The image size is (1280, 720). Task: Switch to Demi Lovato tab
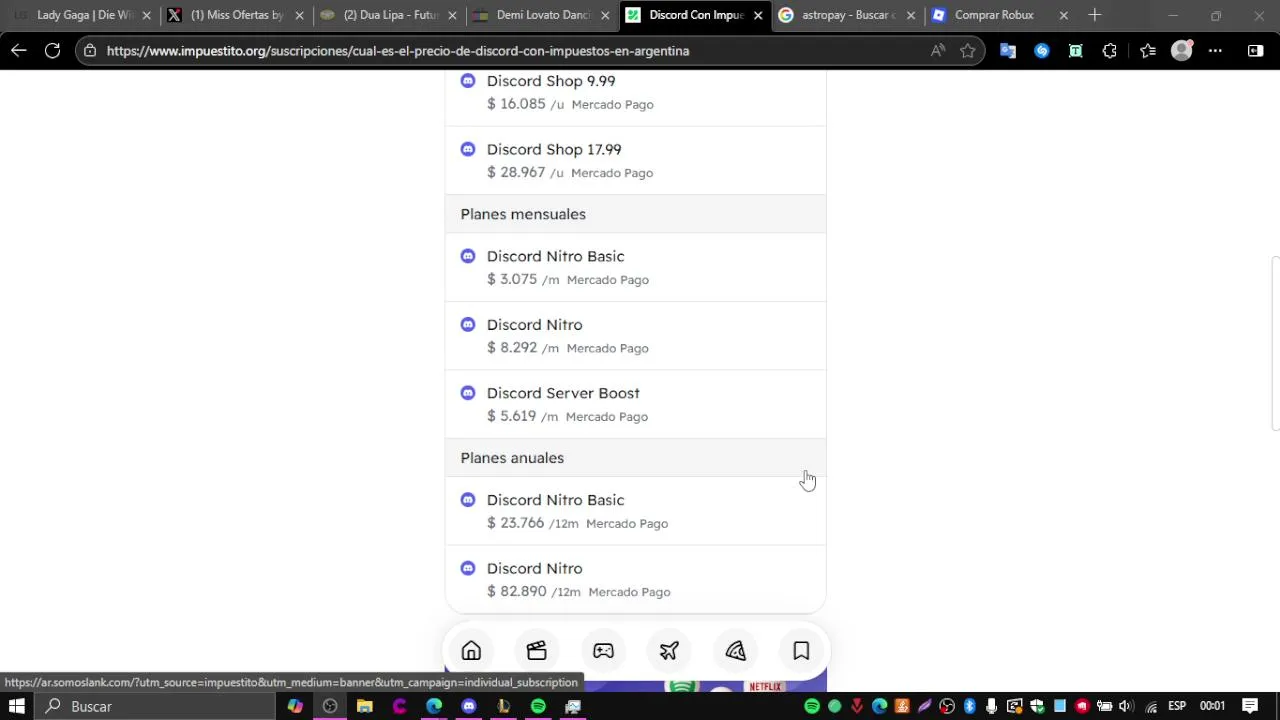[x=541, y=15]
